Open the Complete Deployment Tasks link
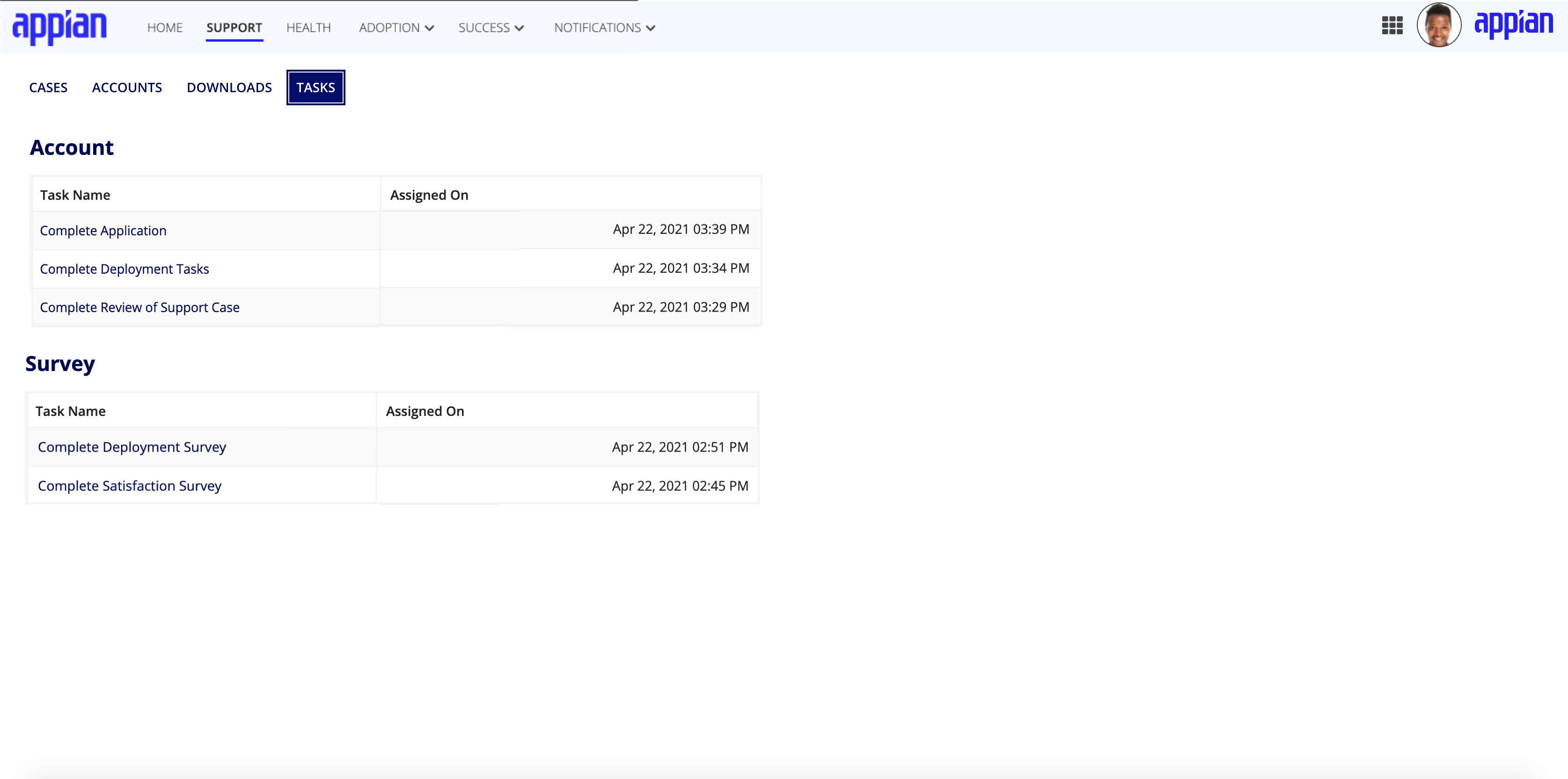Viewport: 1568px width, 779px height. 124,269
